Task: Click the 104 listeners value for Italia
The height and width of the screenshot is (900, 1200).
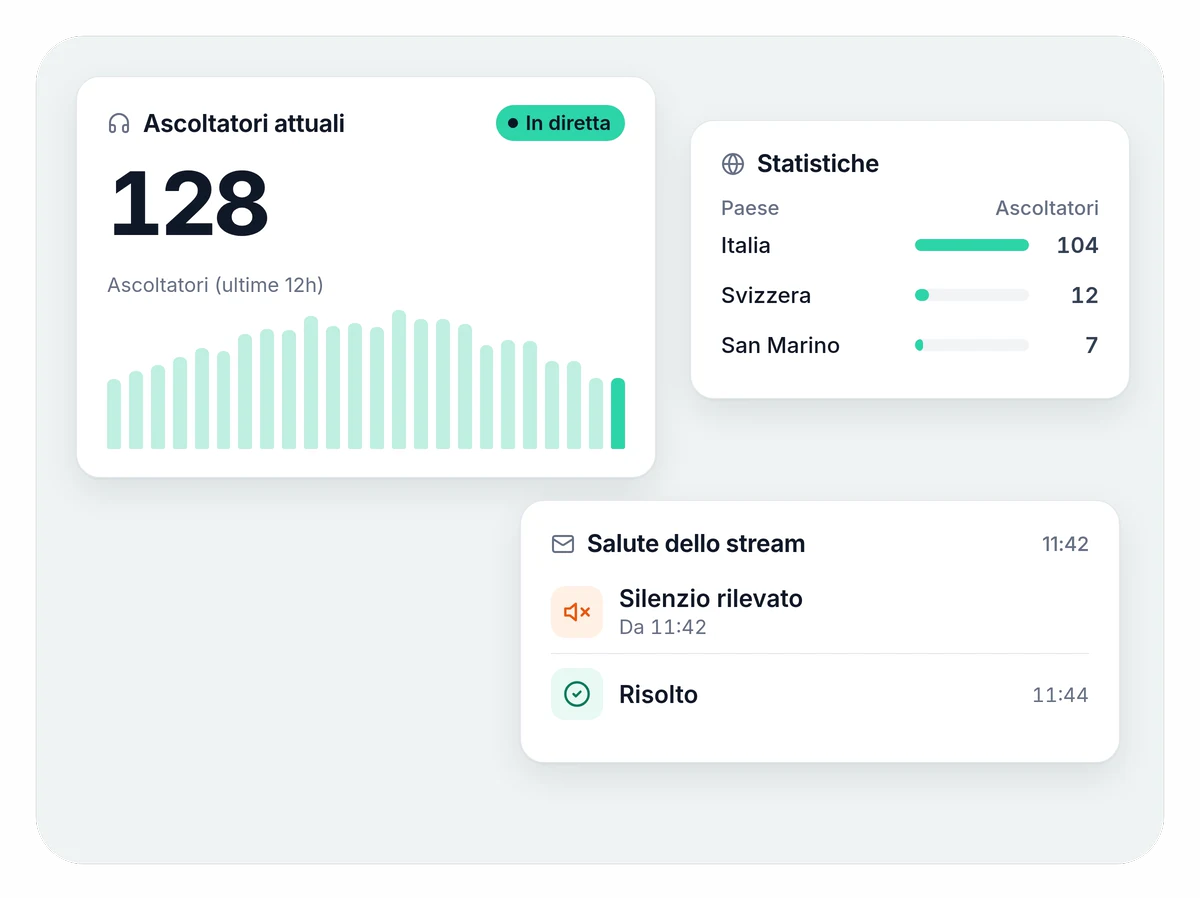Action: click(1077, 245)
